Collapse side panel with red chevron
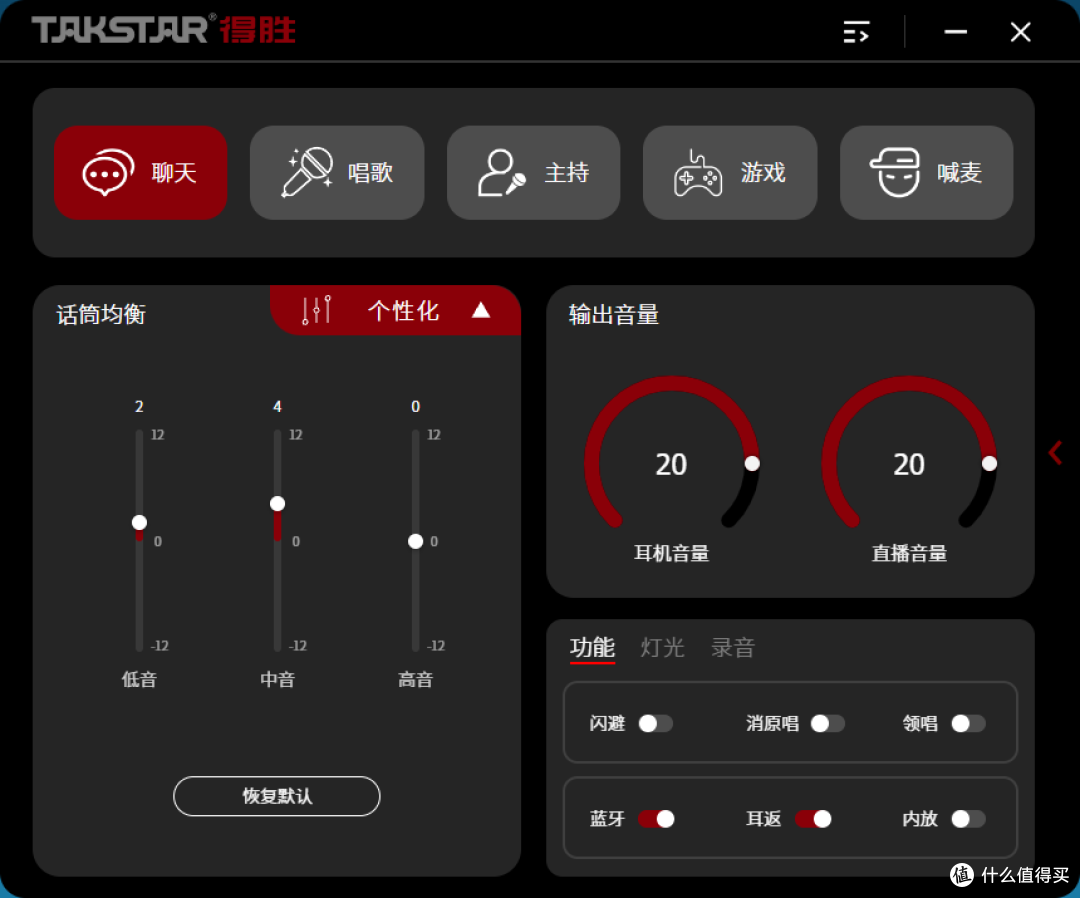This screenshot has height=898, width=1080. [1055, 452]
